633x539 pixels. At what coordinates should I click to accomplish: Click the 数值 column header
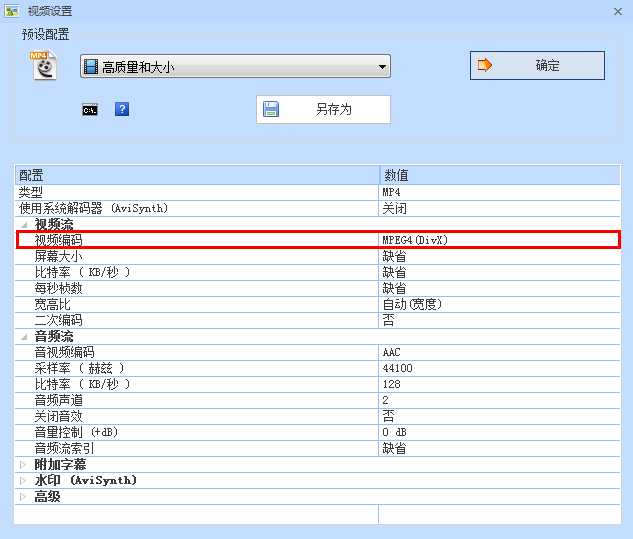499,175
